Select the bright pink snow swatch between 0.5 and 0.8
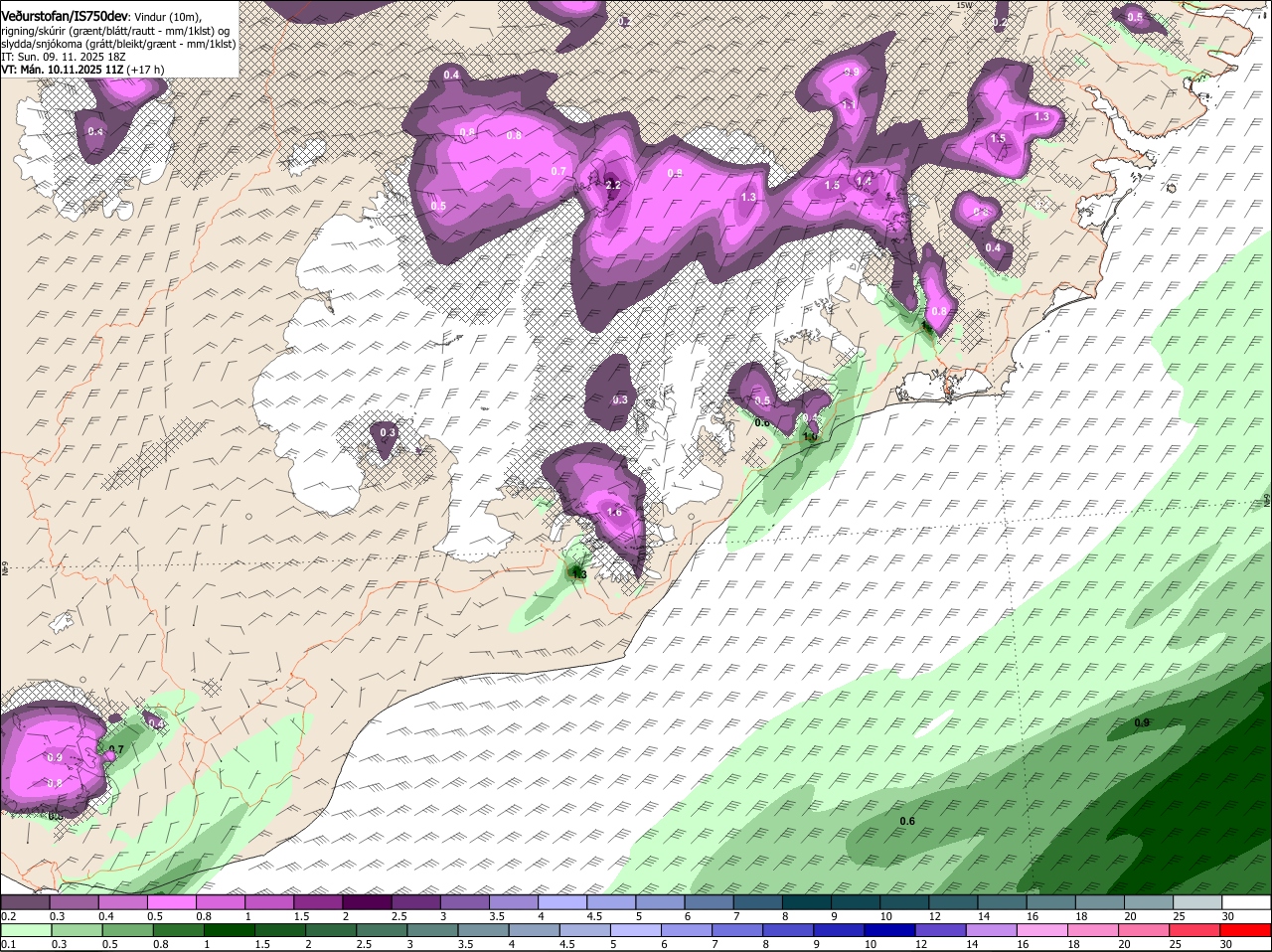 pos(172,902)
